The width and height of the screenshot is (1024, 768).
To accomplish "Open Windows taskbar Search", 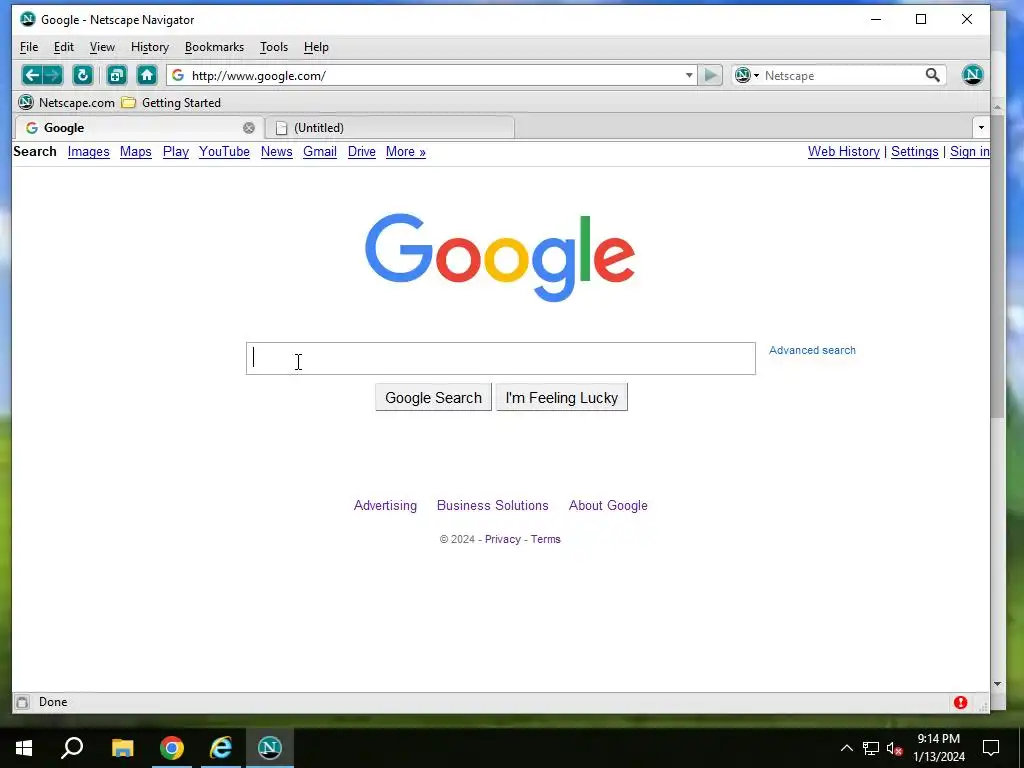I will click(72, 748).
